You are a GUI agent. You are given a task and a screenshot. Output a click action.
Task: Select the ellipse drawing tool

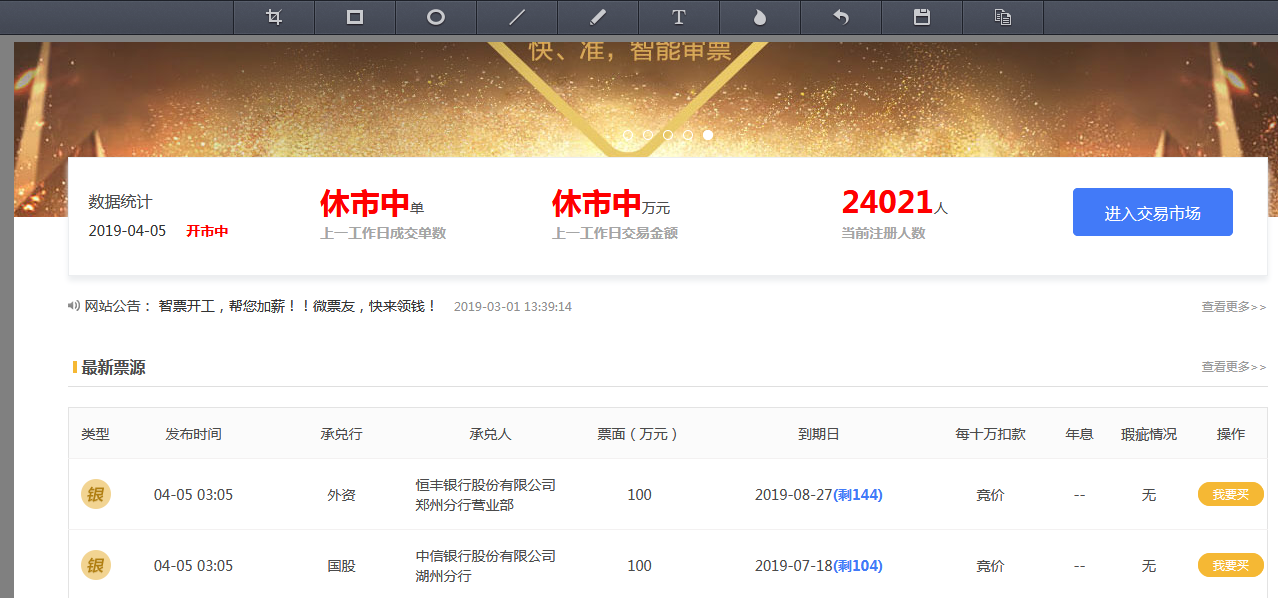pyautogui.click(x=436, y=17)
